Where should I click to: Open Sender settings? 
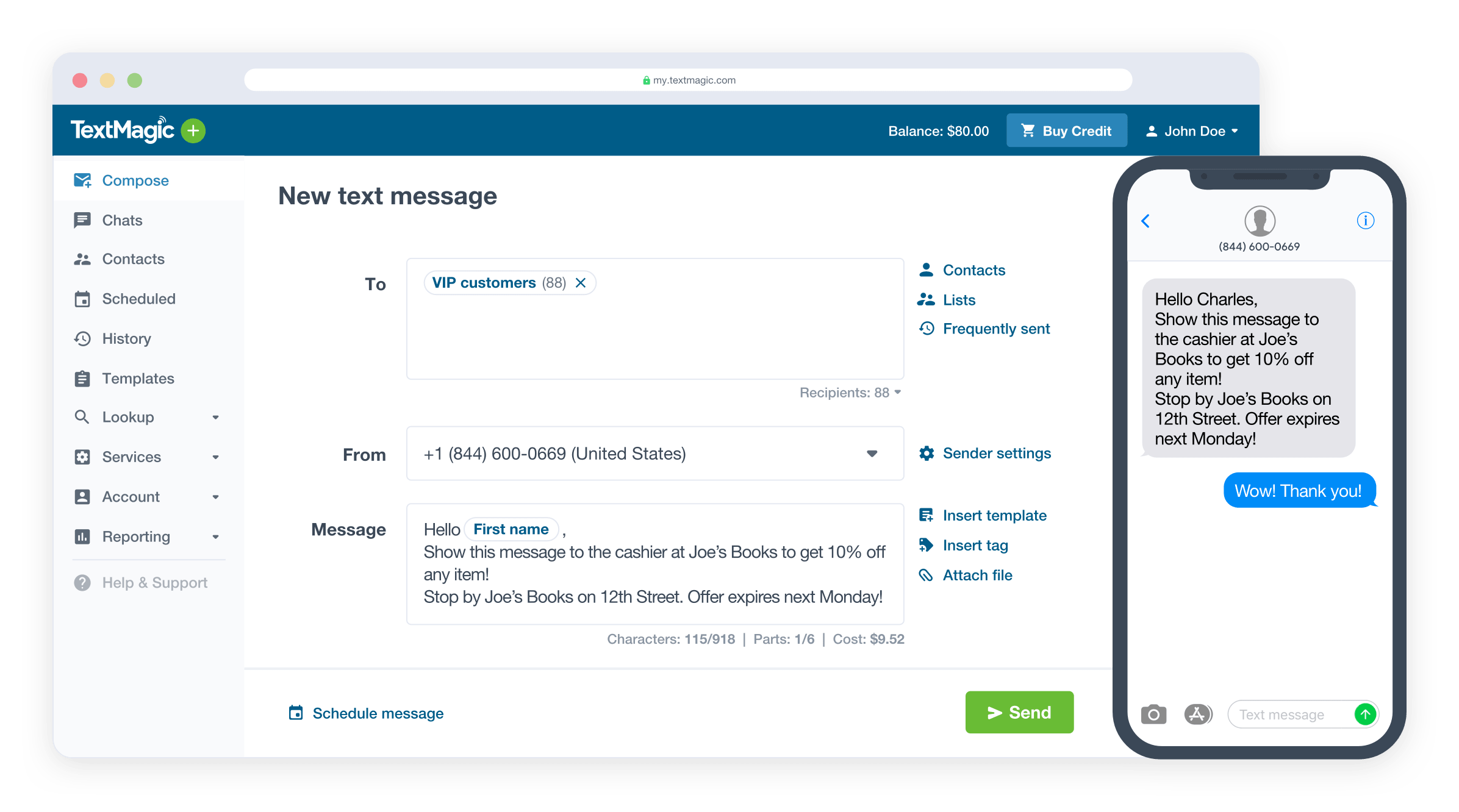997,453
